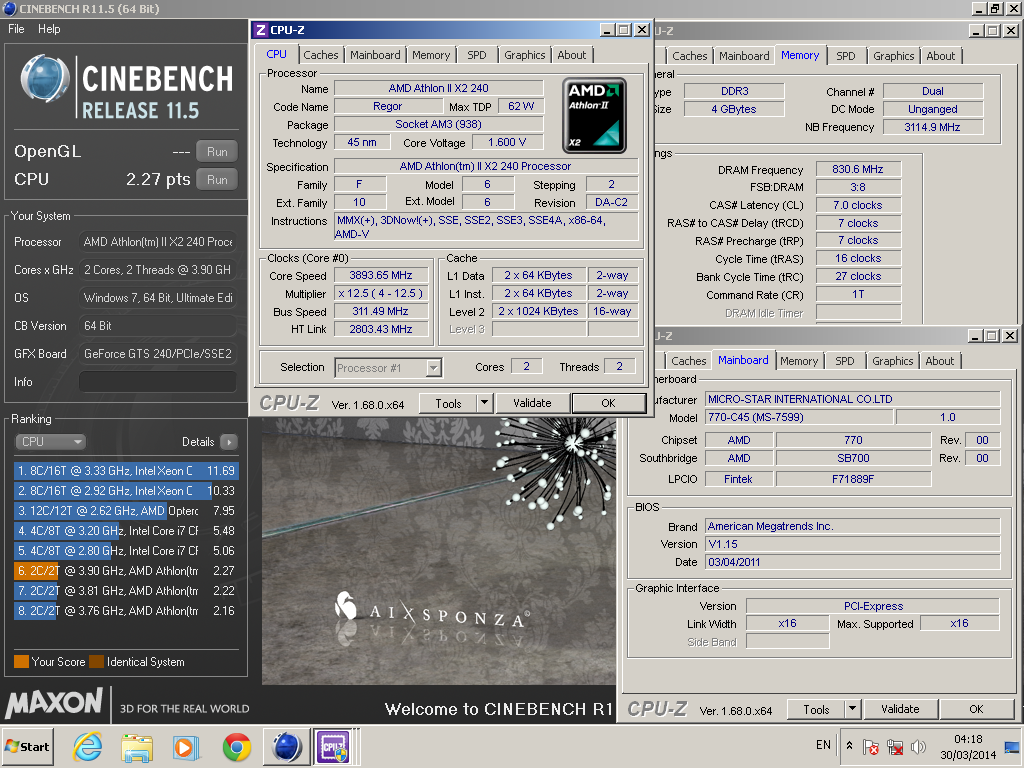Click the CPU-Z title bar Z icon
Screen dimensions: 1024x768
(x=261, y=30)
